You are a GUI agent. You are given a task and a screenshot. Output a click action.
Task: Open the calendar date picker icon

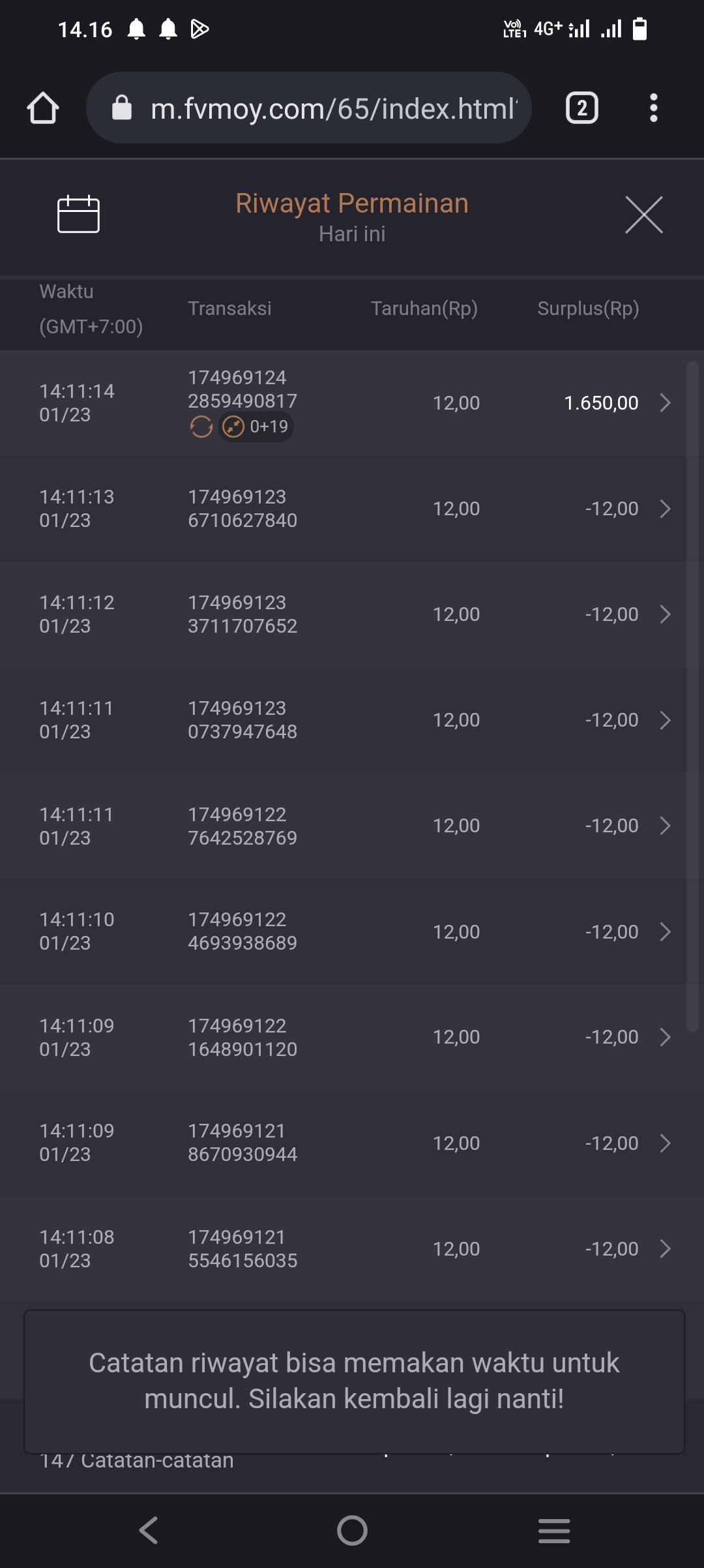pyautogui.click(x=78, y=214)
